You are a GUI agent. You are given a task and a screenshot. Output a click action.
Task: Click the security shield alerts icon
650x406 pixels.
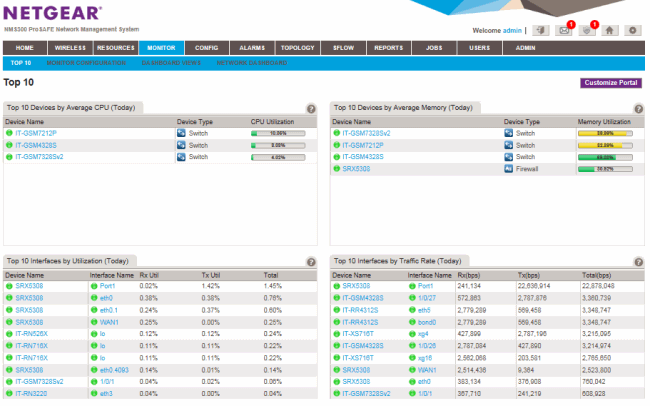coord(588,31)
